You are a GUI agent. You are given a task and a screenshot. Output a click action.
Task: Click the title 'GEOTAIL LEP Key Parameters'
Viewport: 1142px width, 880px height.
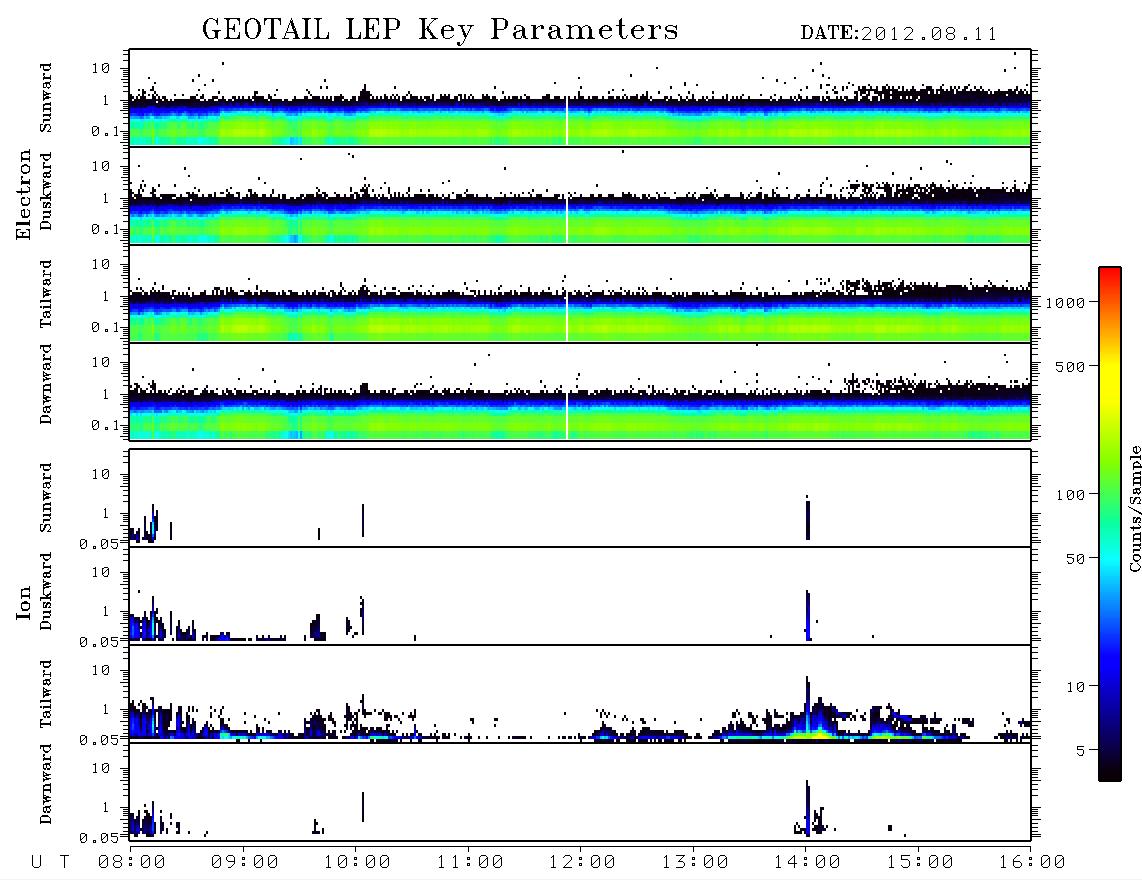tap(440, 30)
